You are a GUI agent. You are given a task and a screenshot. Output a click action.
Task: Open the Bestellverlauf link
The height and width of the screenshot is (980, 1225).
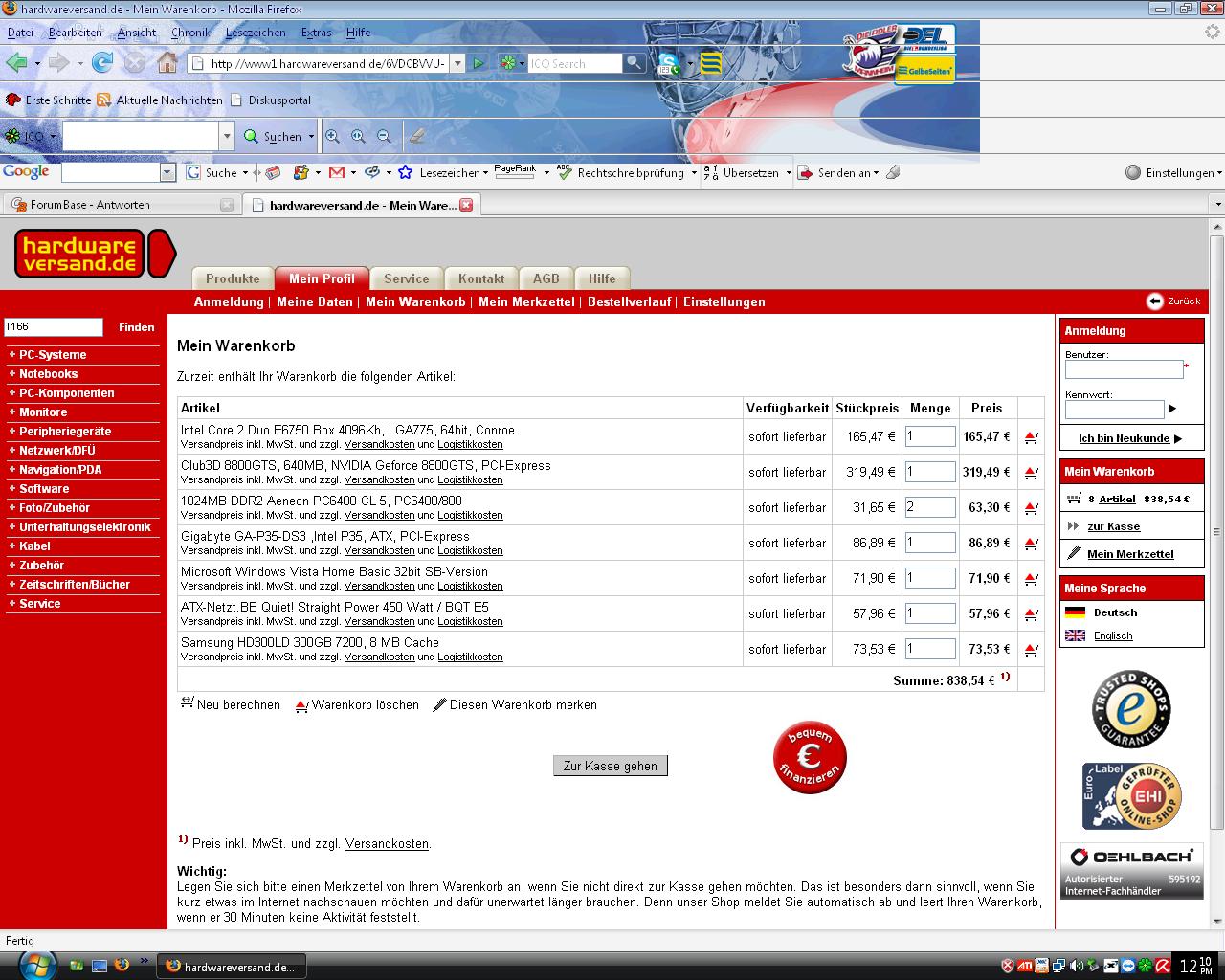coord(629,301)
